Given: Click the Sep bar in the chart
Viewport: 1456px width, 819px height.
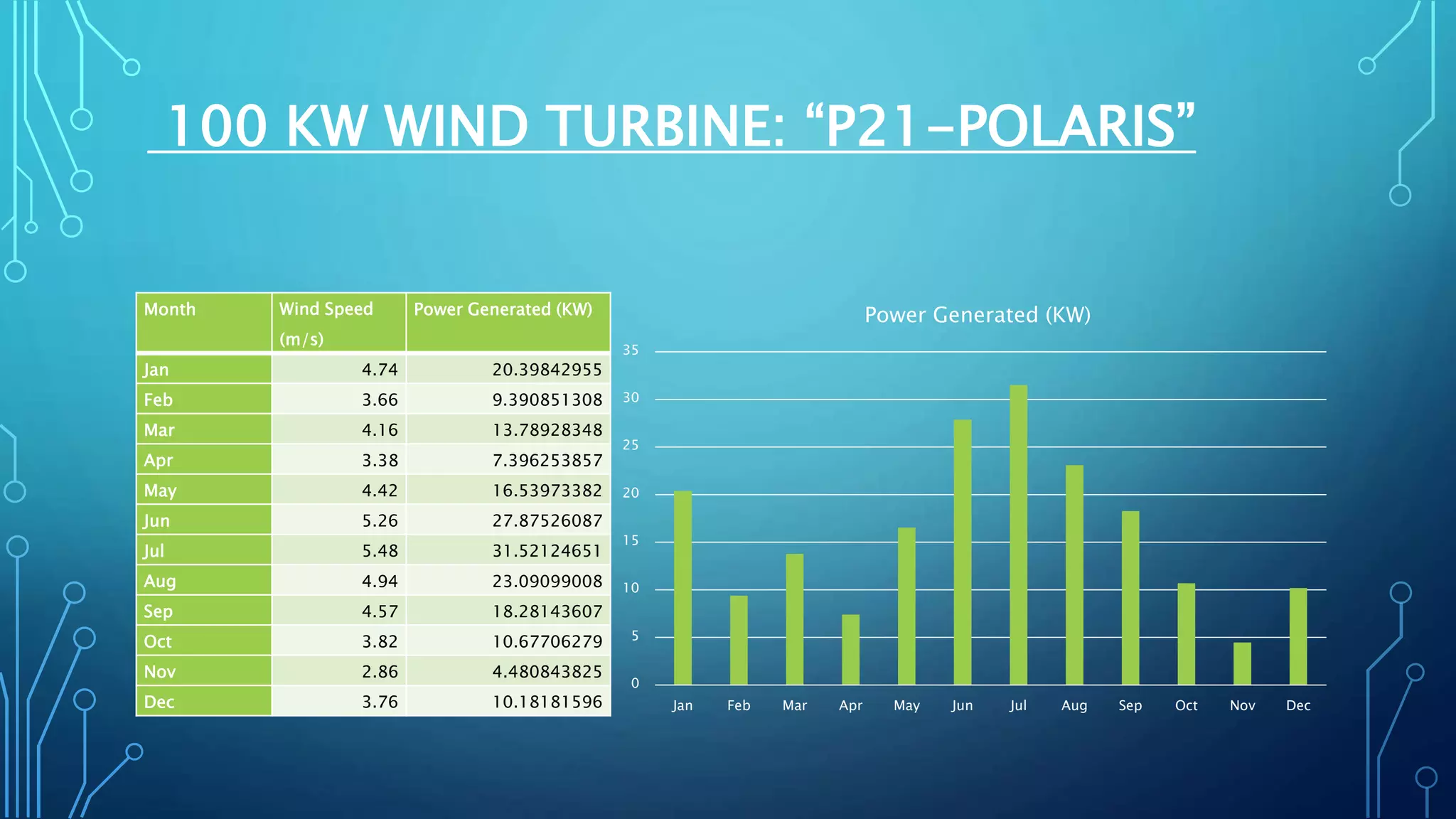Looking at the screenshot, I should [1130, 597].
